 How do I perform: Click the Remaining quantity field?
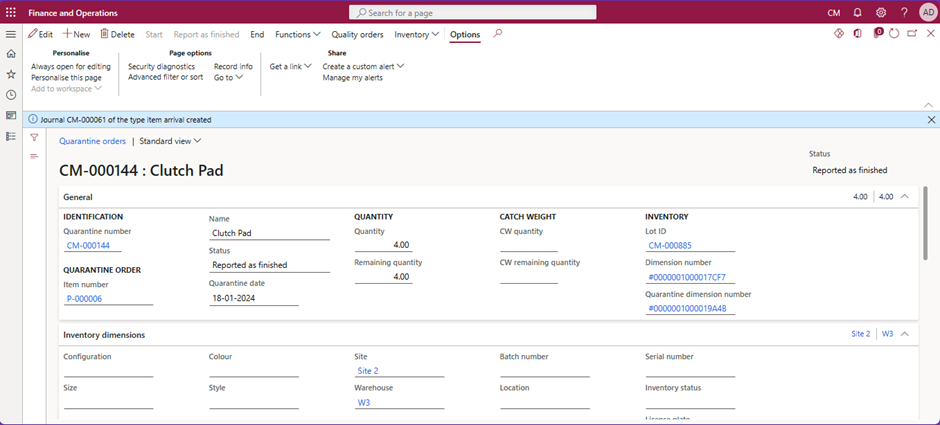tap(383, 277)
